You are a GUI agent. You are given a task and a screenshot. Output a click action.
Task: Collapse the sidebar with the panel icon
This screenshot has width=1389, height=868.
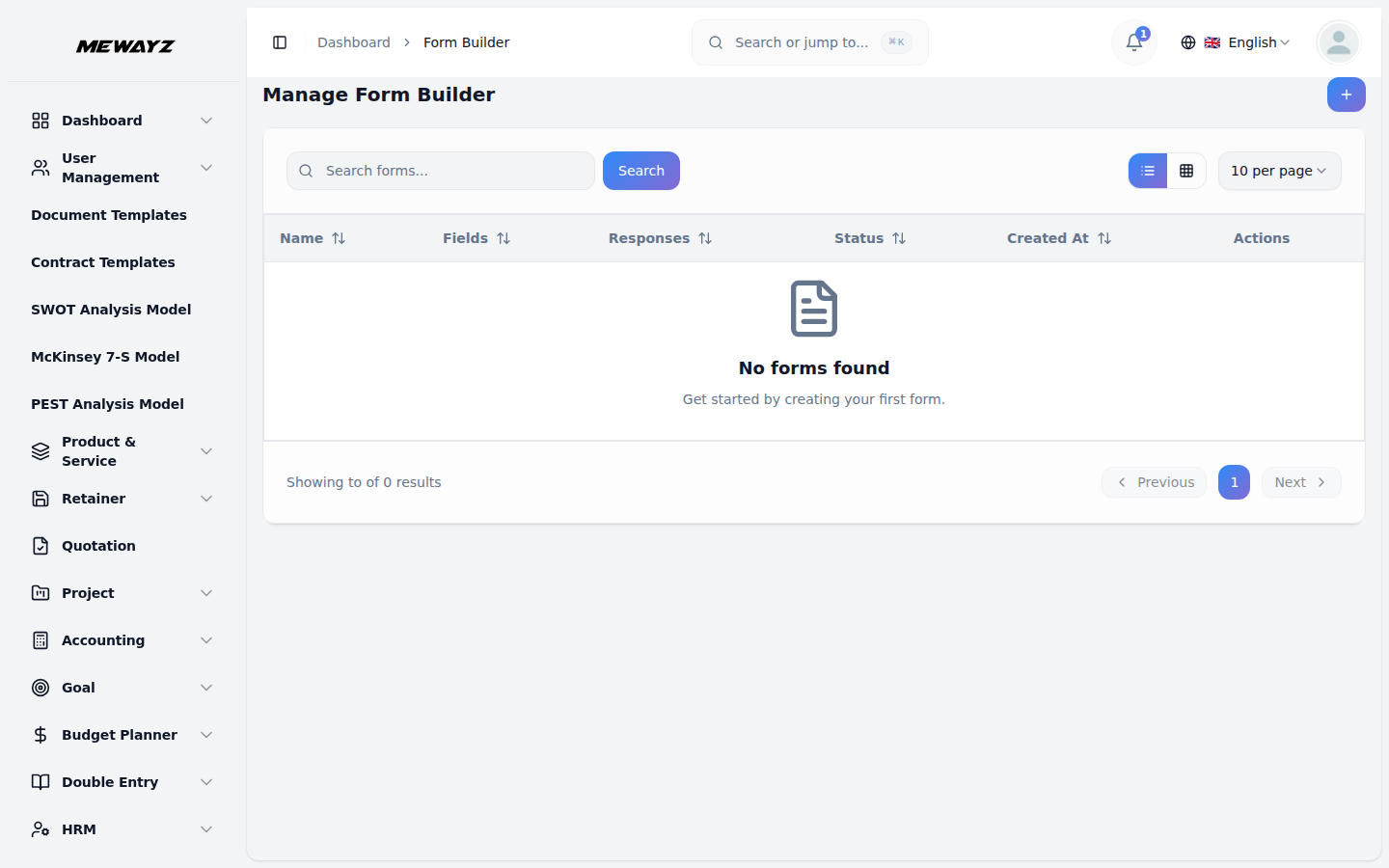point(280,42)
